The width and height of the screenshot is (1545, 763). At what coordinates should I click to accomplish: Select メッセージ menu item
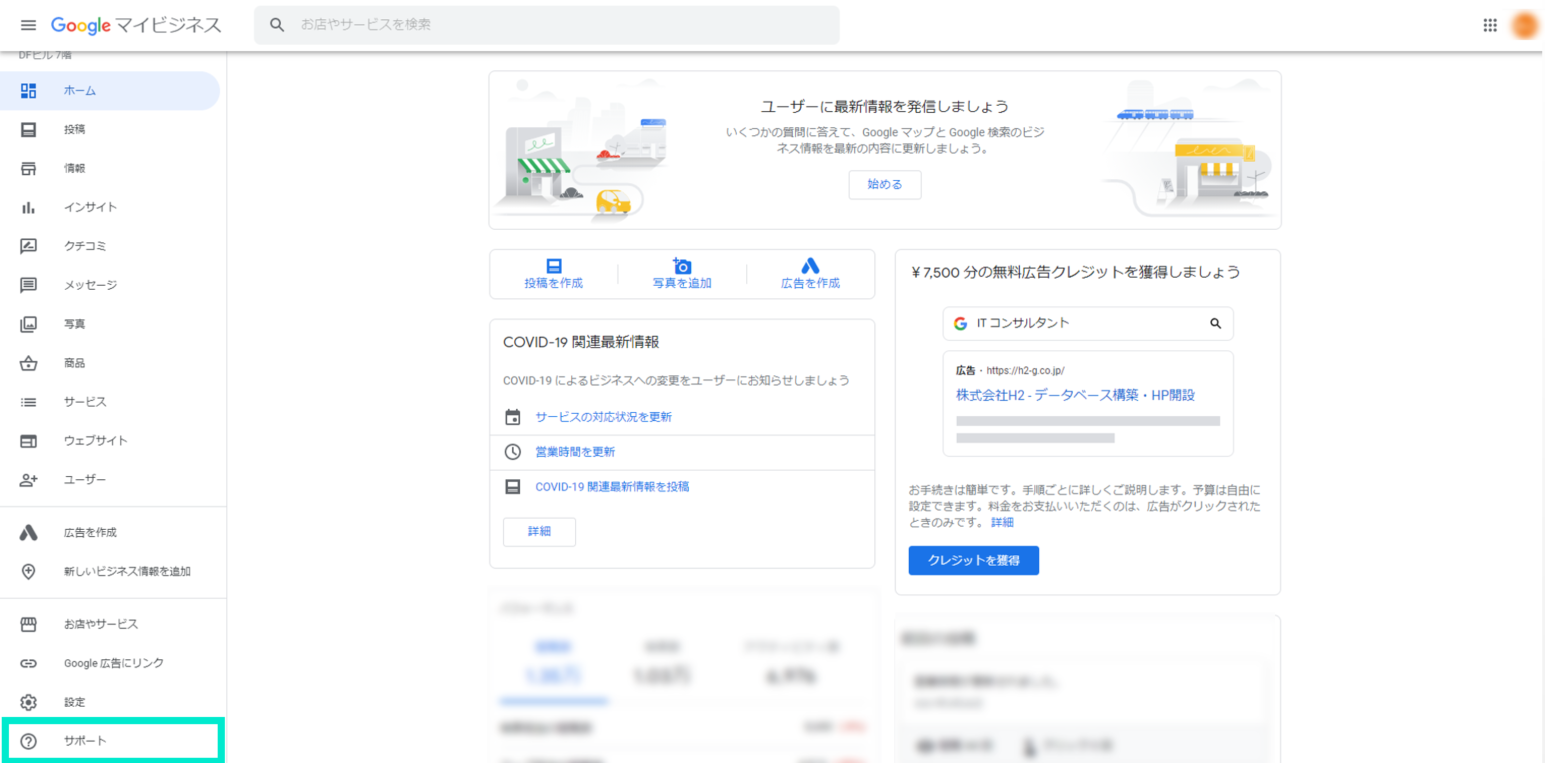click(x=110, y=285)
